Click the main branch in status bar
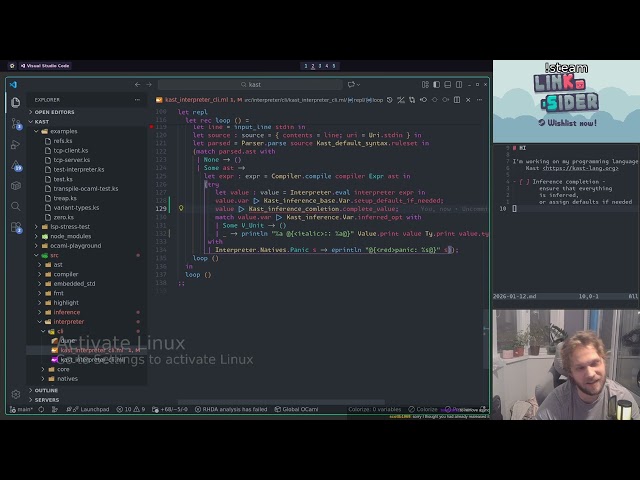The width and height of the screenshot is (640, 480). [x=21, y=409]
